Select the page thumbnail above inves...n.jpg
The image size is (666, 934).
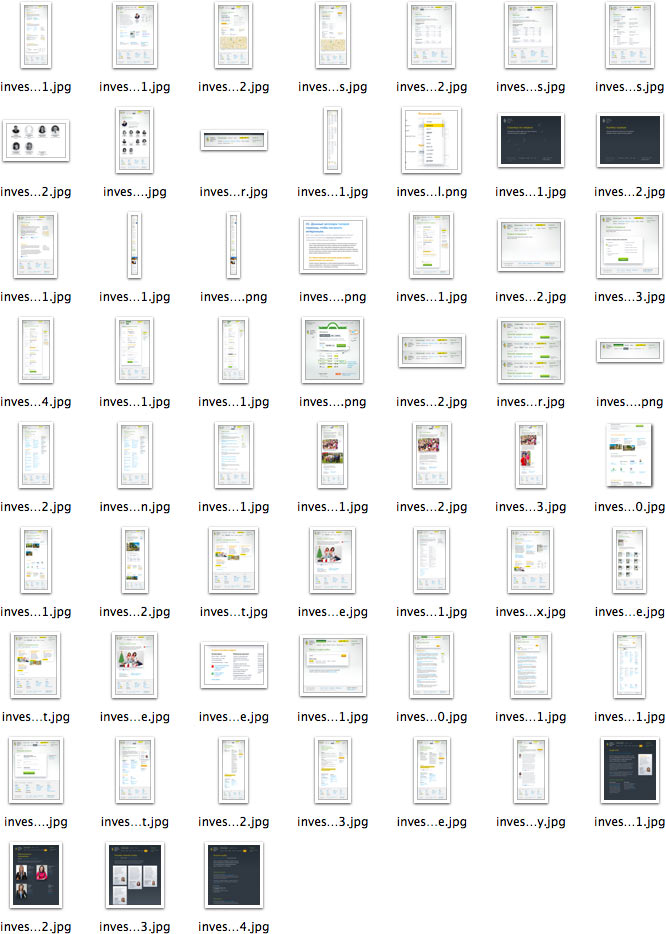135,455
